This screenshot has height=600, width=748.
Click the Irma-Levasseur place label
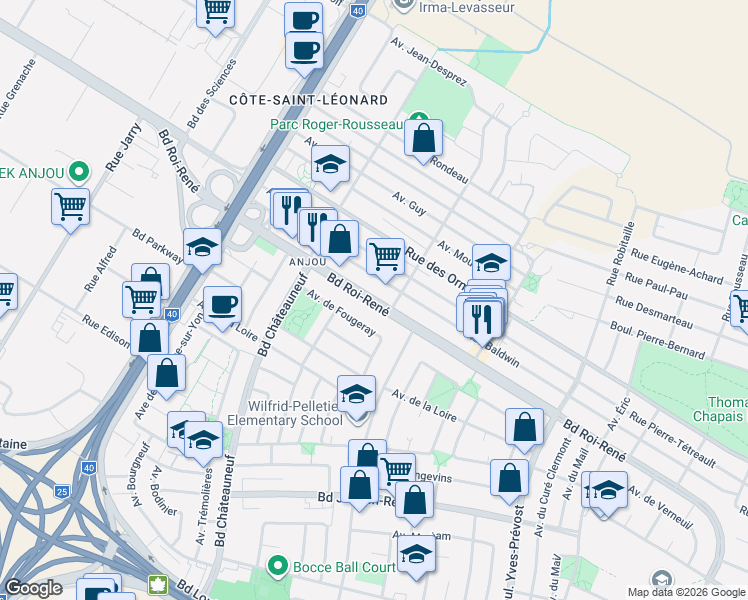(x=467, y=7)
